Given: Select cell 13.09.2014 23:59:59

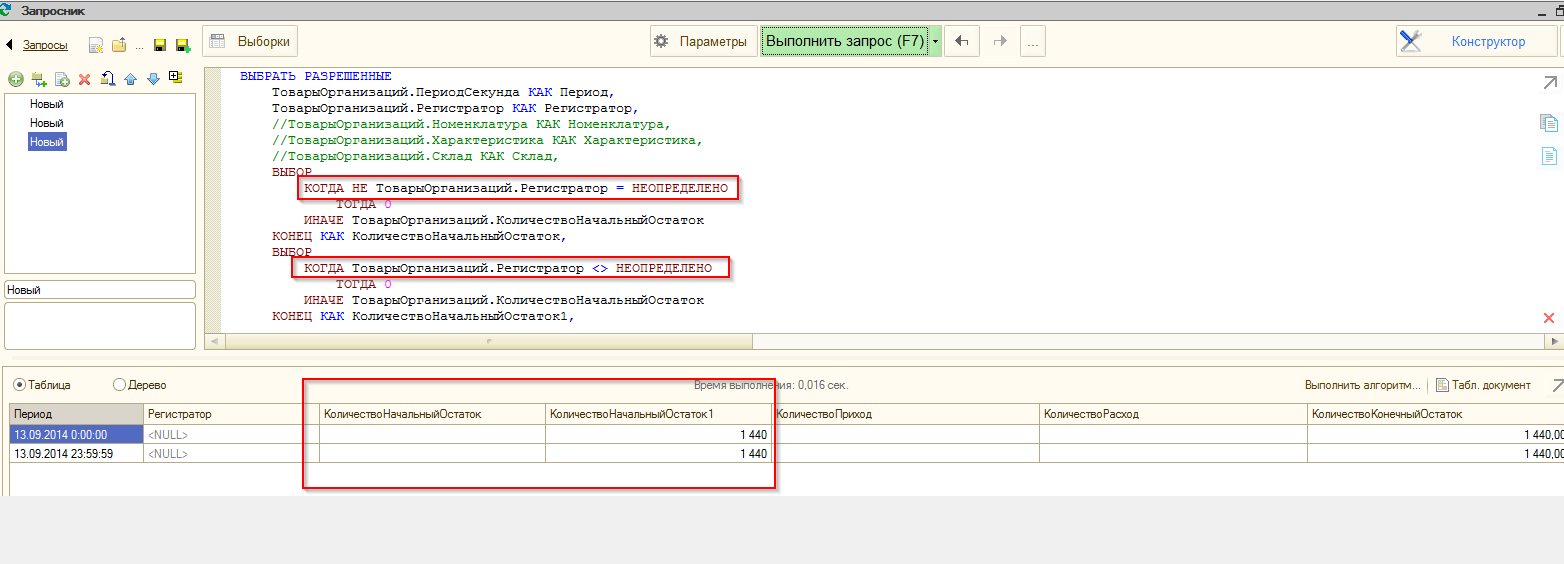Looking at the screenshot, I should [x=76, y=454].
